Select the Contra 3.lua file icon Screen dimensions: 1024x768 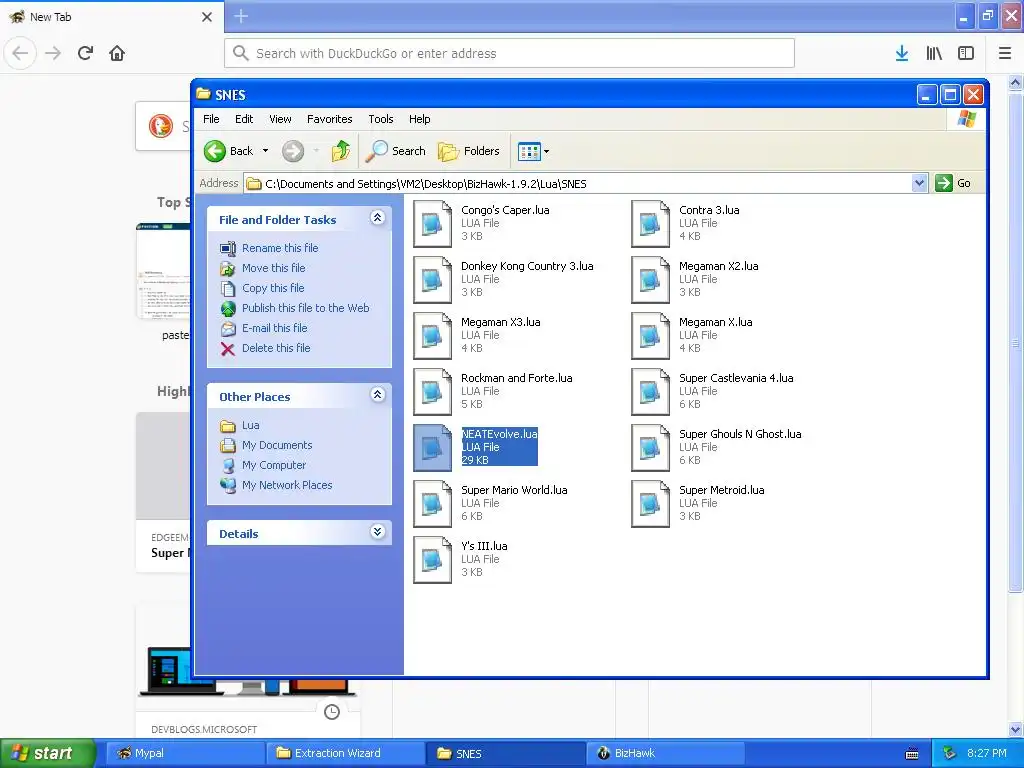650,224
